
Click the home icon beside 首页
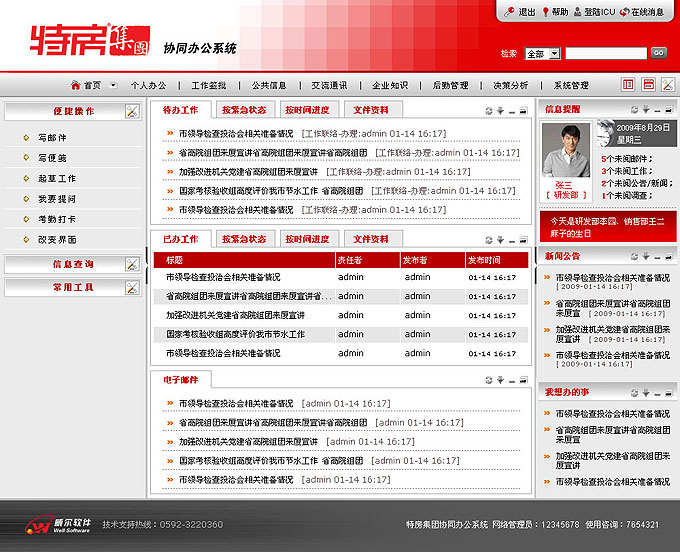click(x=75, y=86)
